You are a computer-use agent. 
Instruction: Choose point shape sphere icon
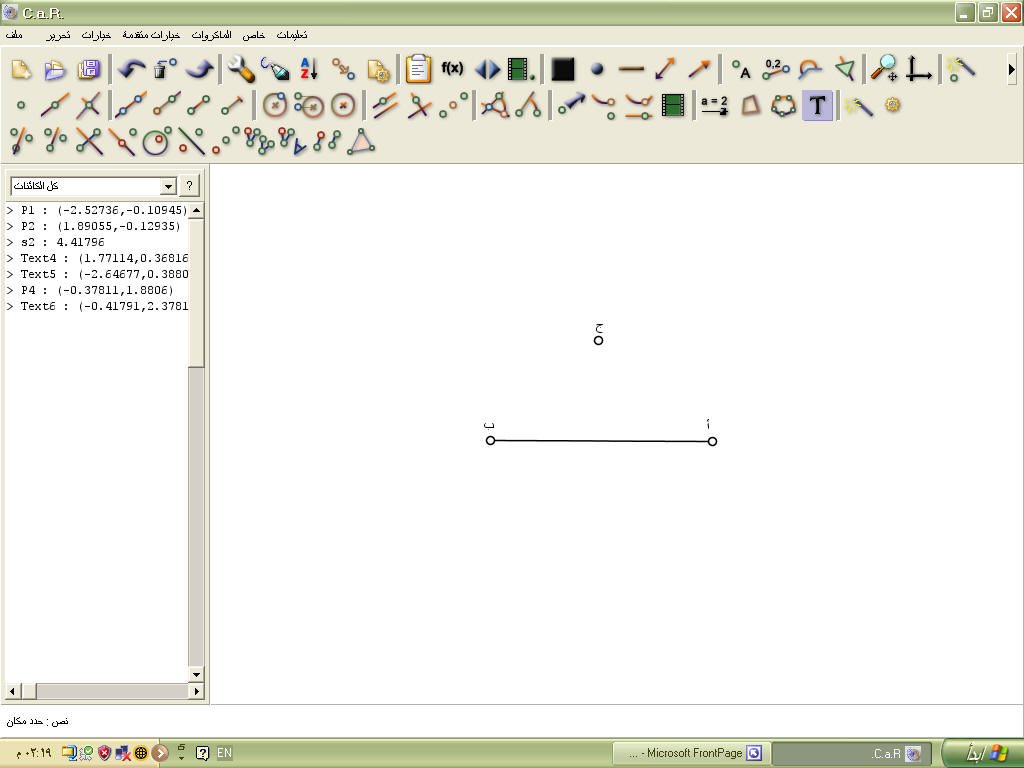pyautogui.click(x=597, y=69)
